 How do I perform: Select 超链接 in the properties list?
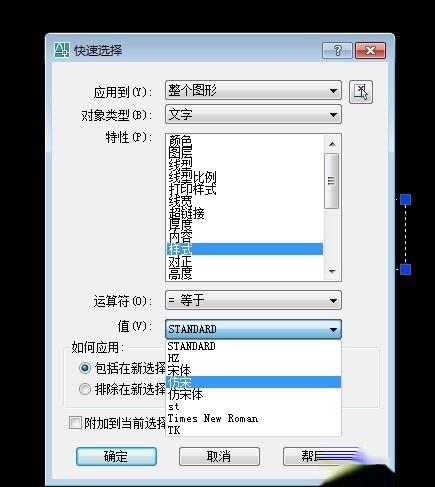(244, 213)
